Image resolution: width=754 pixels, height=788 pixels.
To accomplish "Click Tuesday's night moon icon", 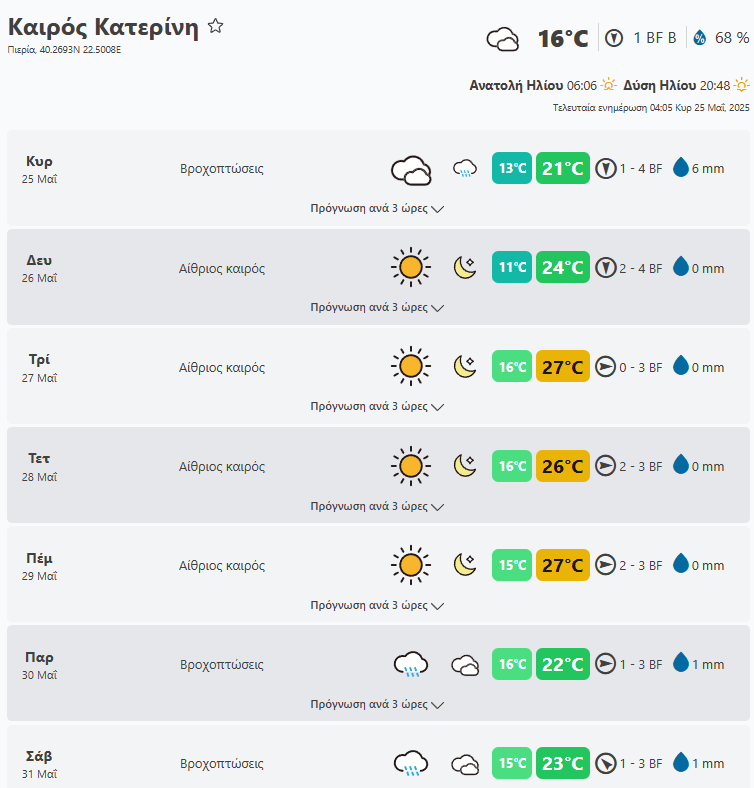I will click(x=465, y=367).
